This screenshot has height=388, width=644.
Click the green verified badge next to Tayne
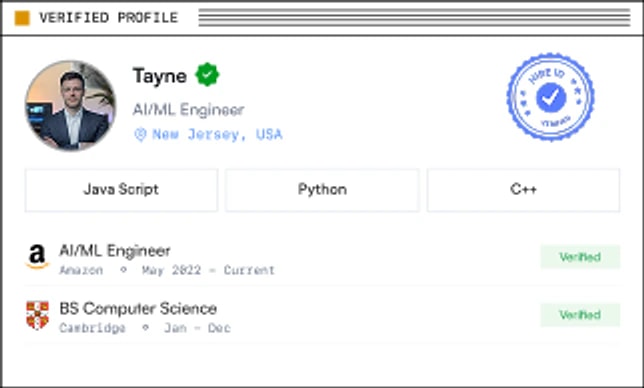(207, 75)
